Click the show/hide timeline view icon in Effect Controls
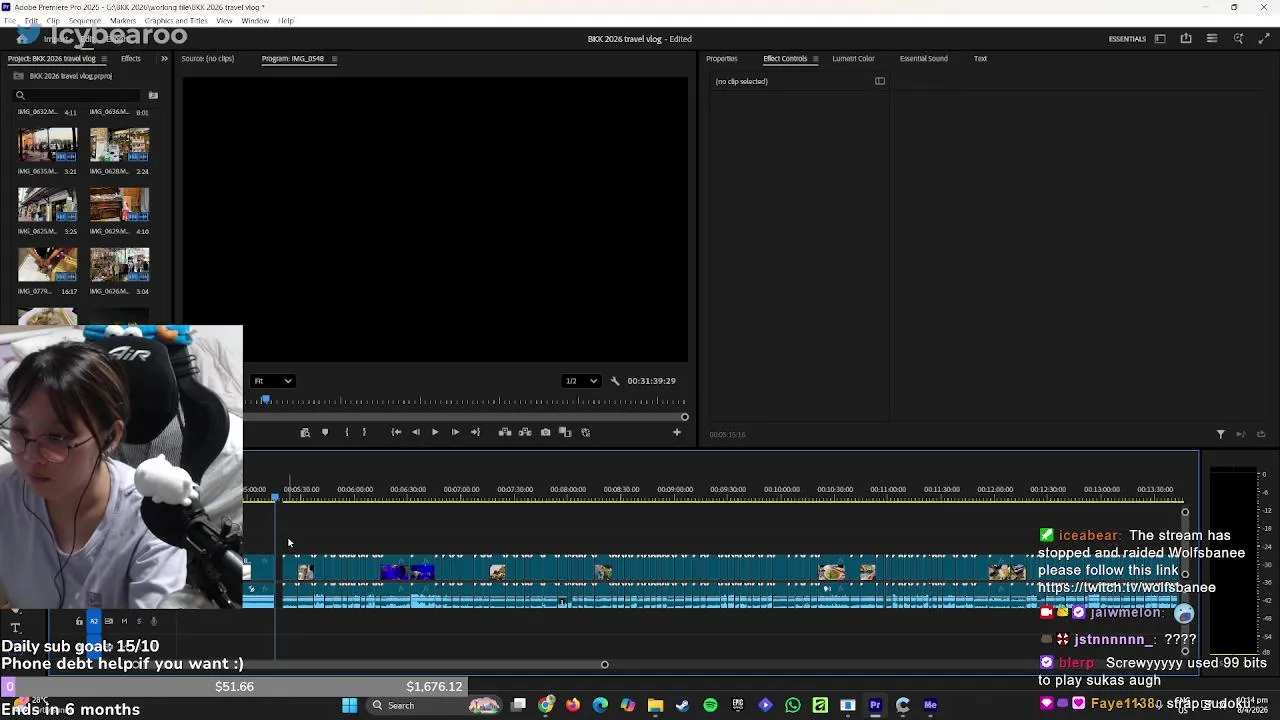This screenshot has height=720, width=1280. click(x=880, y=82)
